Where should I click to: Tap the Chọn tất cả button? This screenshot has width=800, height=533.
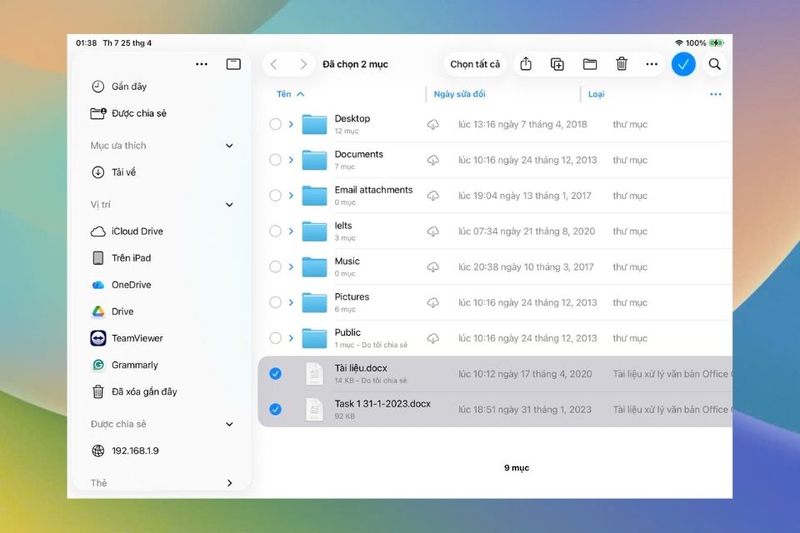(x=475, y=64)
